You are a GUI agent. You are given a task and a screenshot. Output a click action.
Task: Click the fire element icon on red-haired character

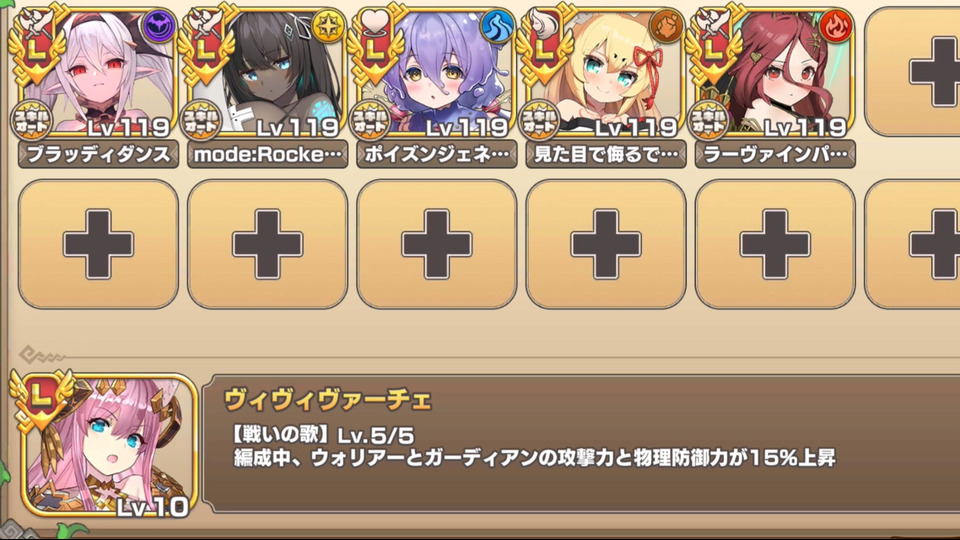pyautogui.click(x=836, y=26)
